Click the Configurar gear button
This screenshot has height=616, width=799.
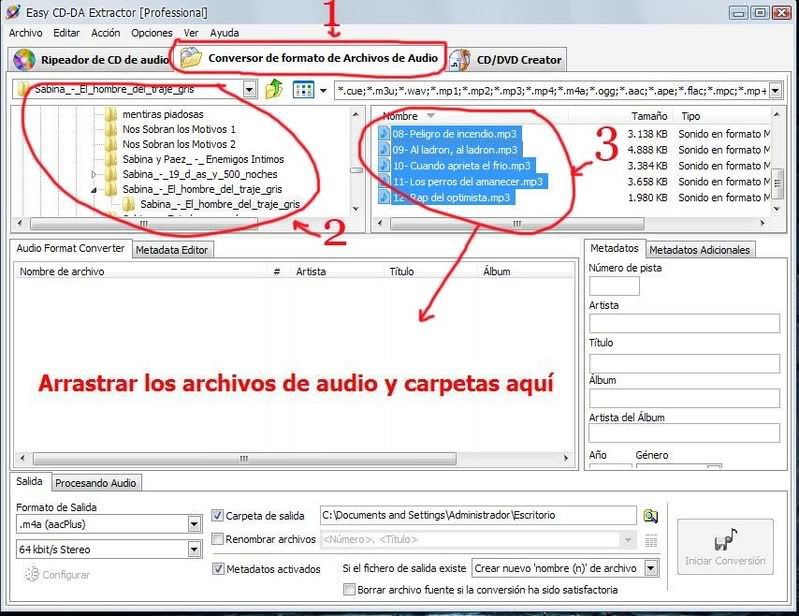tap(57, 575)
